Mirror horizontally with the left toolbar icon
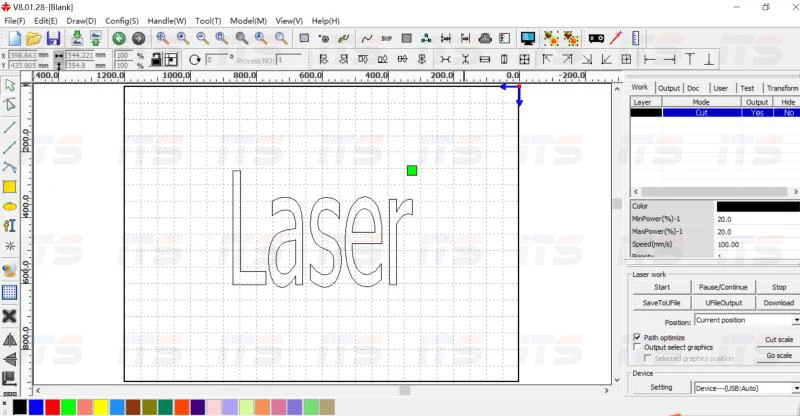The image size is (800, 416). pyautogui.click(x=10, y=339)
